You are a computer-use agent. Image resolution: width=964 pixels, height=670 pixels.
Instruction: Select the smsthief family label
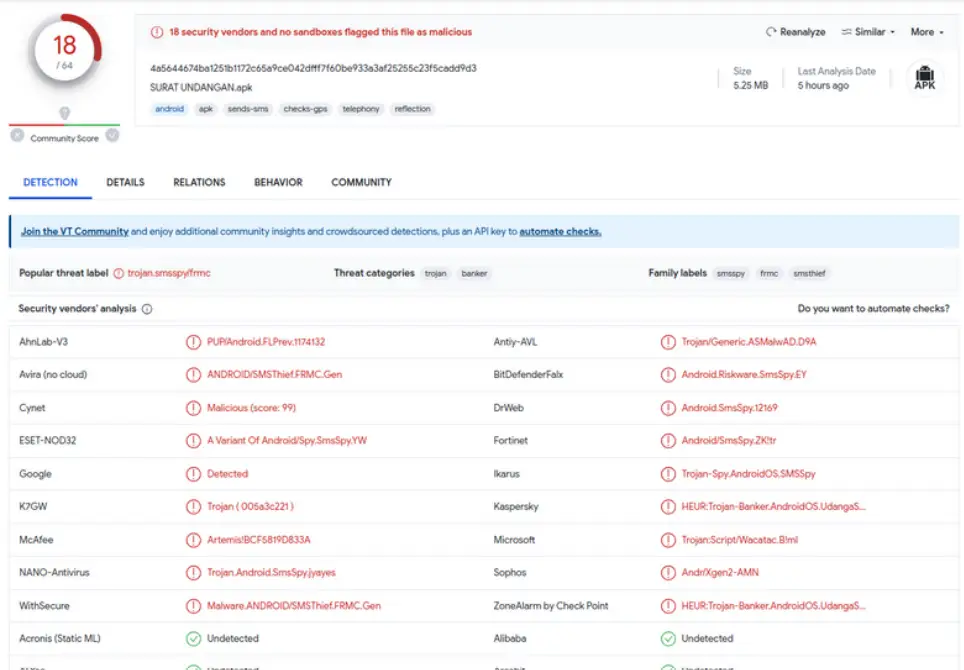[x=809, y=273]
